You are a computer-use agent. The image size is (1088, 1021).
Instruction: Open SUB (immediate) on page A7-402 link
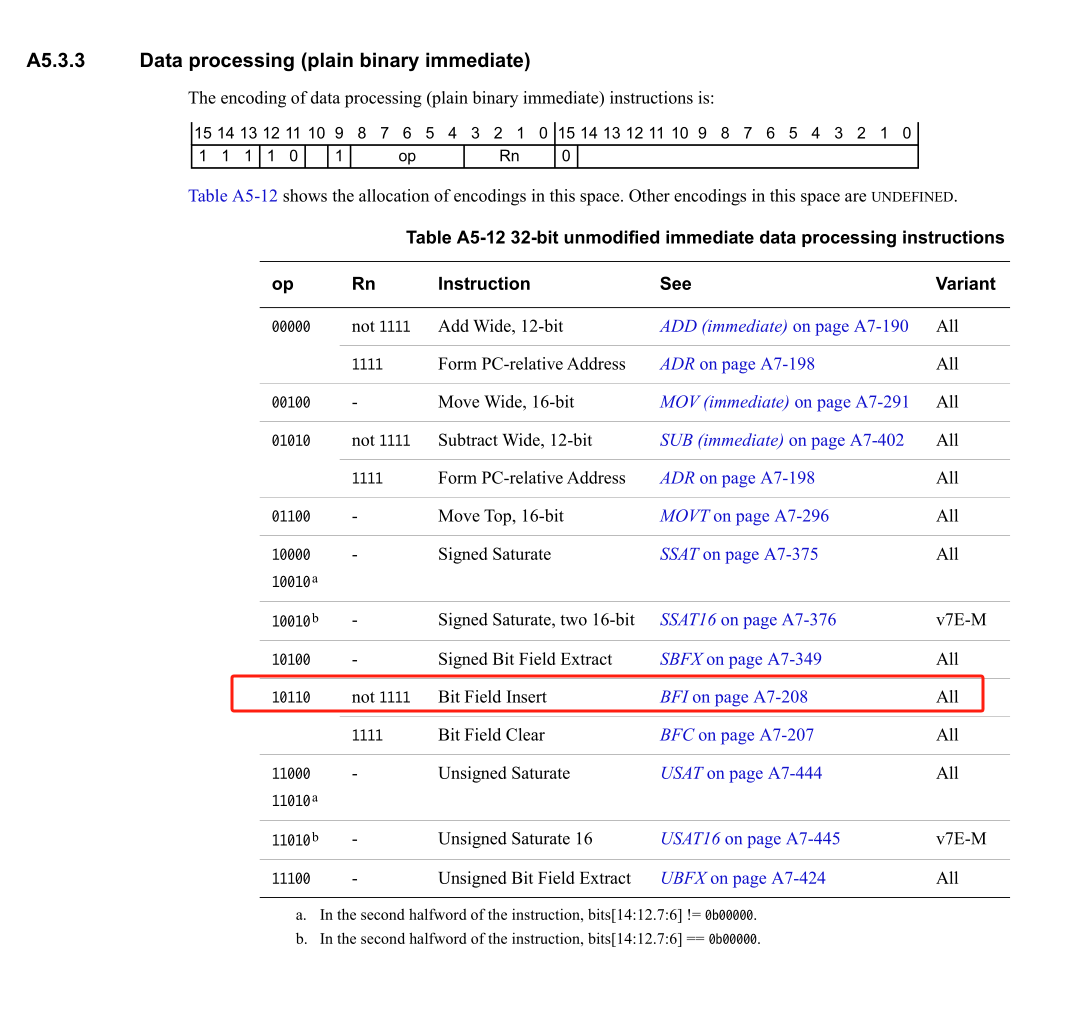[x=782, y=441]
